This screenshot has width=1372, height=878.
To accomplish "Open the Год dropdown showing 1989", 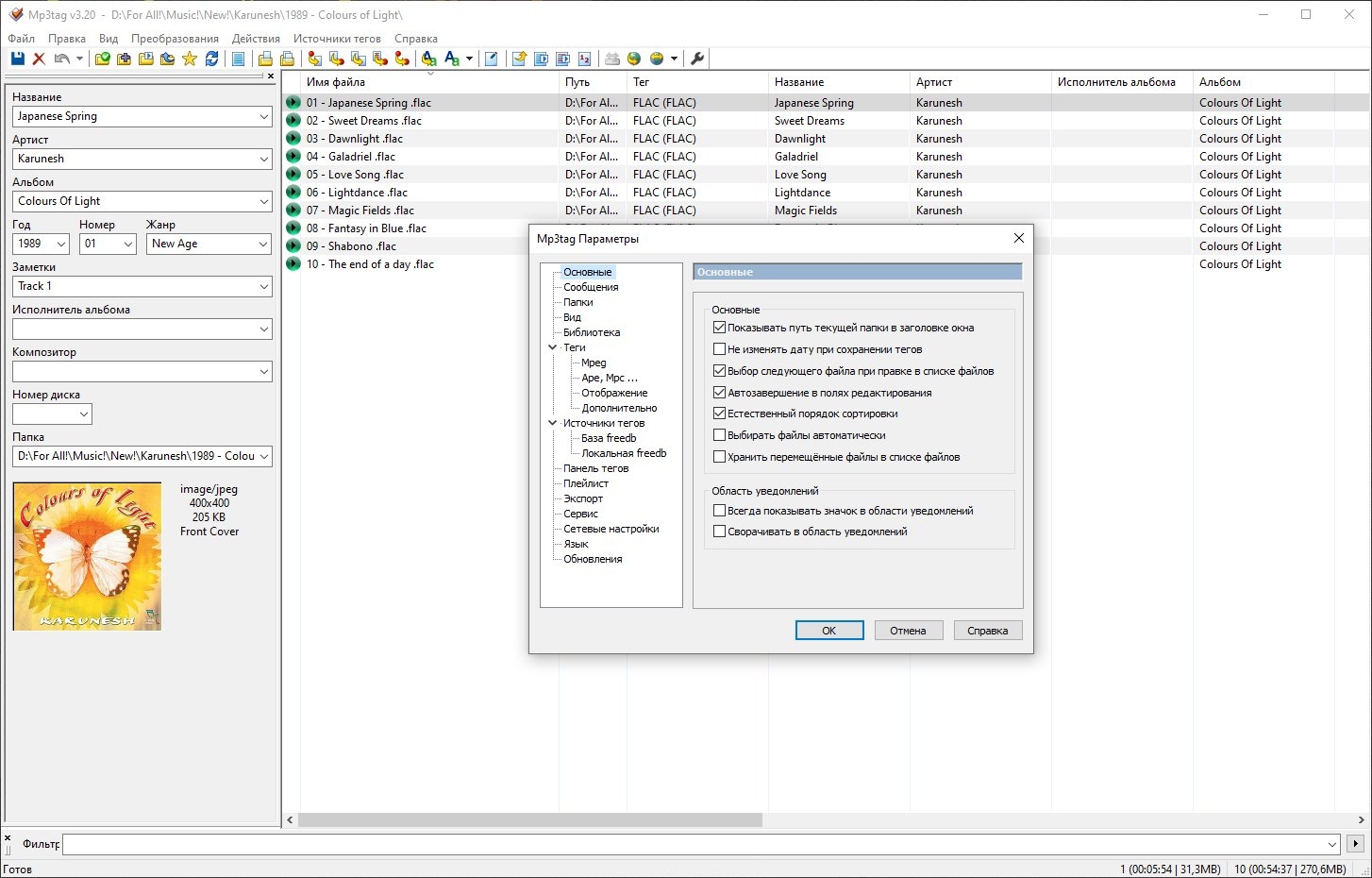I will [61, 244].
